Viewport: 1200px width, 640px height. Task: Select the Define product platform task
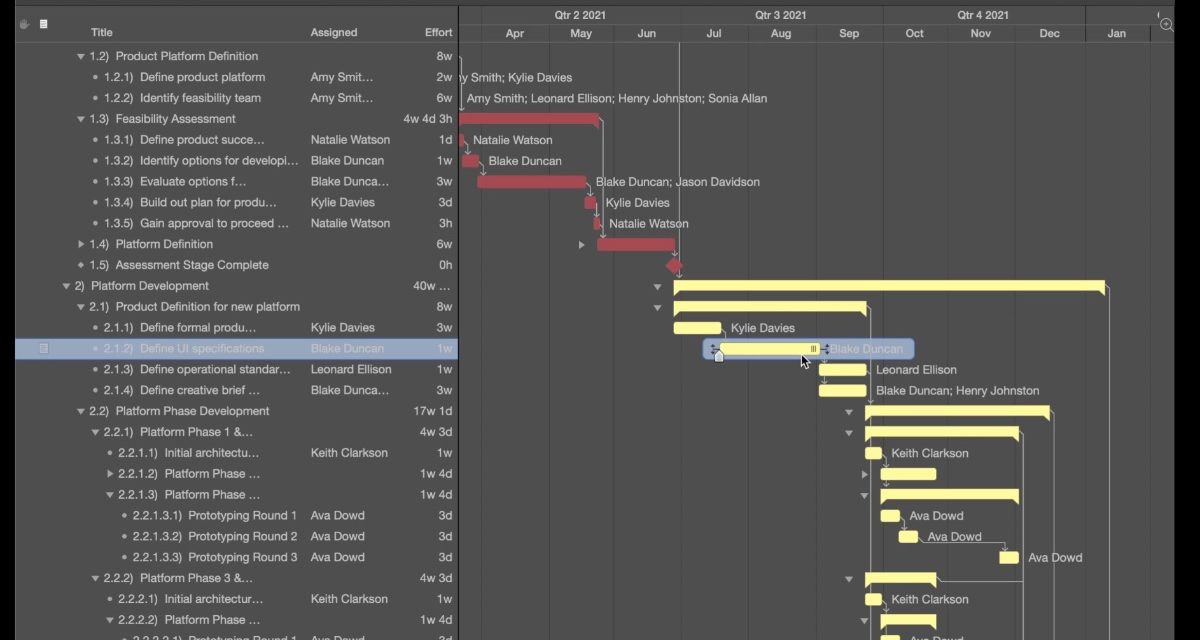pyautogui.click(x=202, y=78)
